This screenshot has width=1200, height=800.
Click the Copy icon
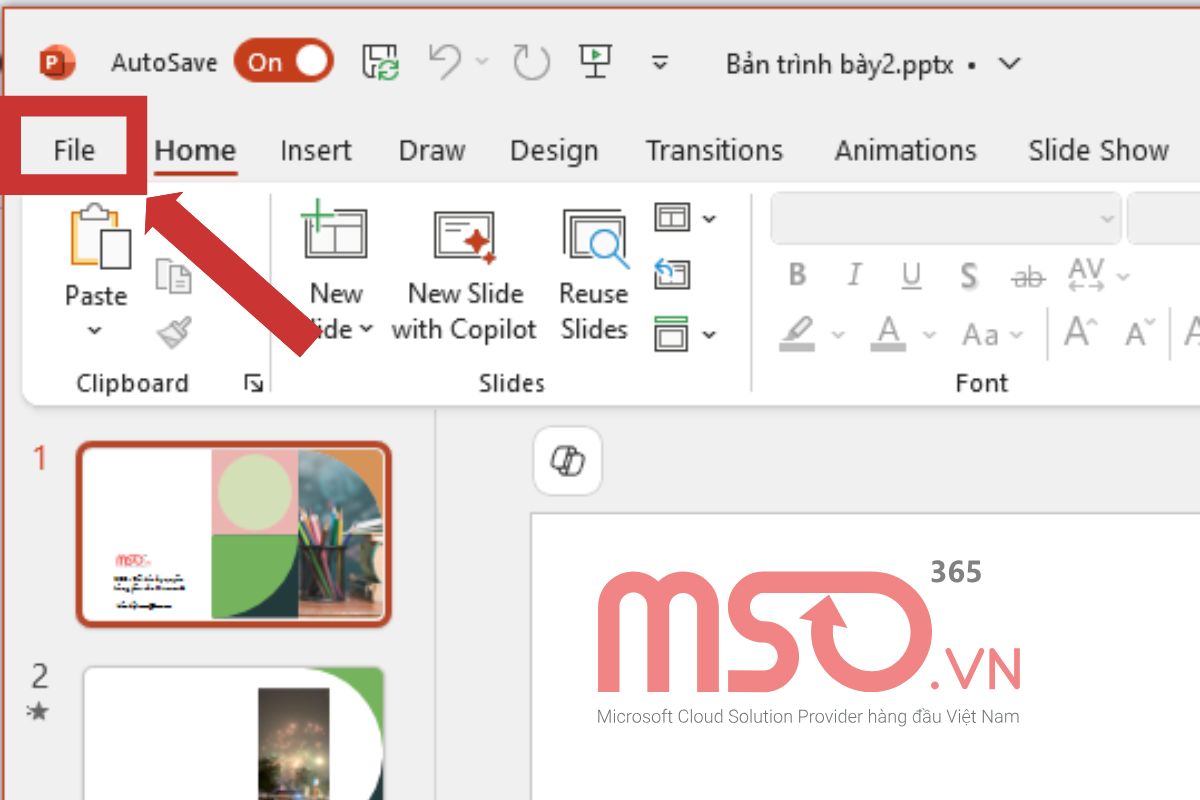173,276
